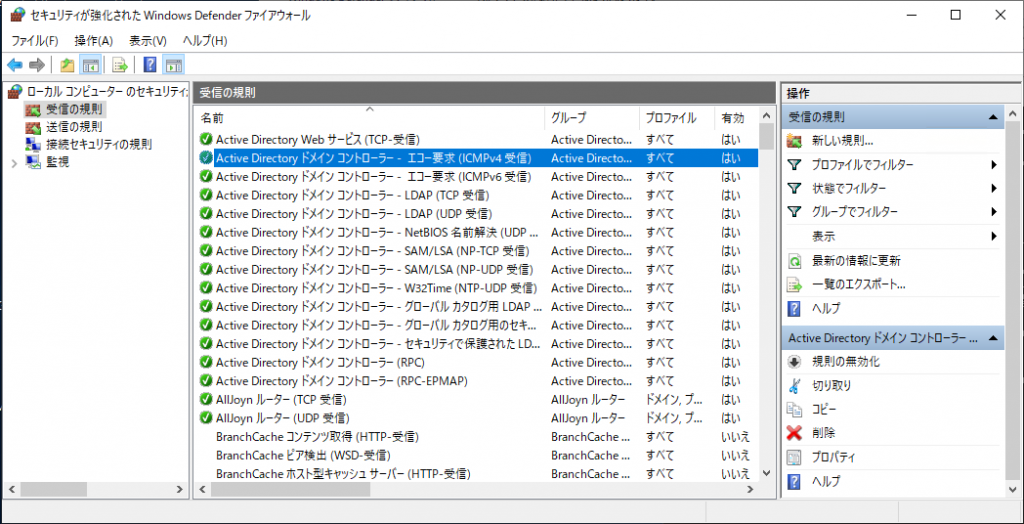Image resolution: width=1024 pixels, height=524 pixels.
Task: Click プロパティ action link
Action: (833, 457)
